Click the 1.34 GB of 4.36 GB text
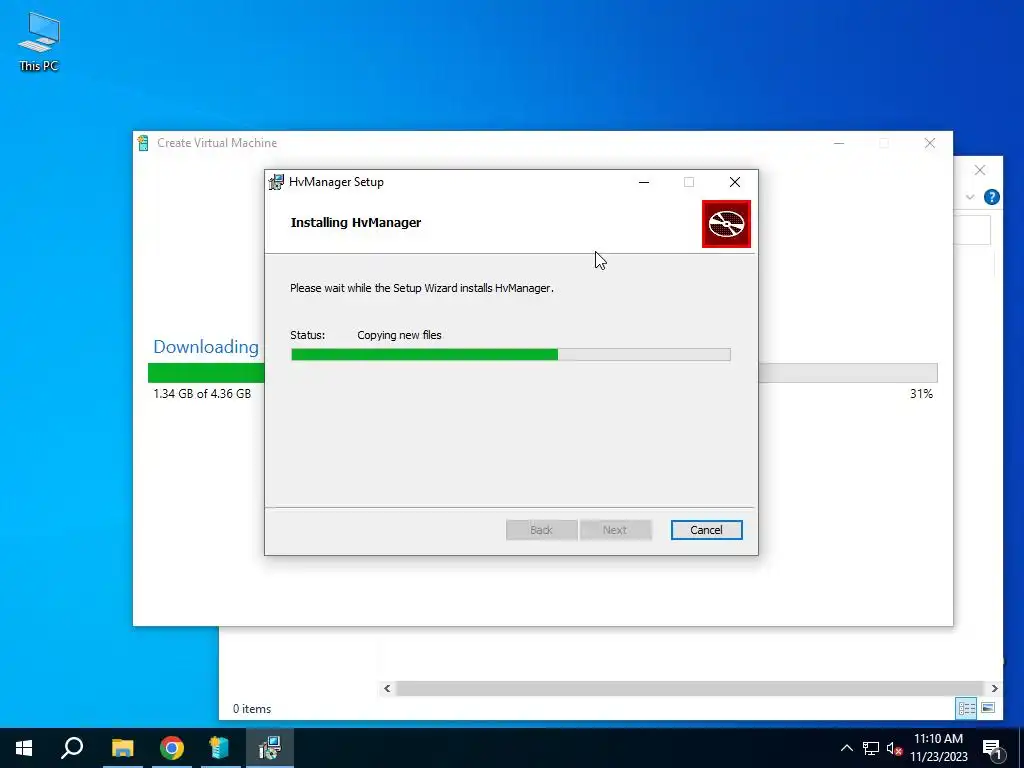 (x=202, y=394)
